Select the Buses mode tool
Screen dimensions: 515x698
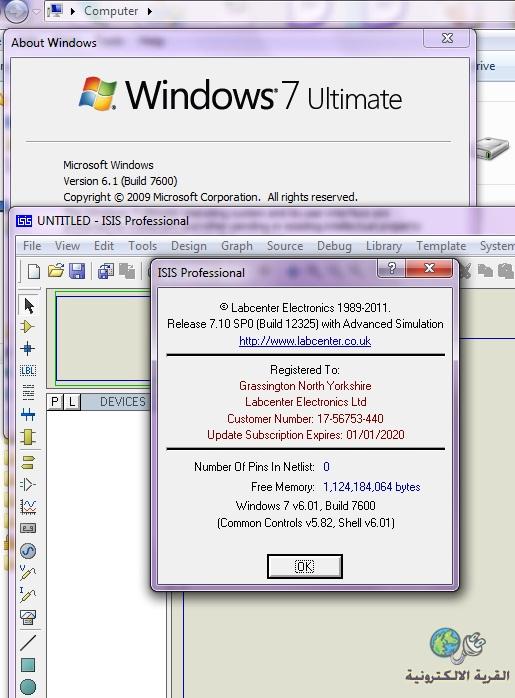coord(28,415)
